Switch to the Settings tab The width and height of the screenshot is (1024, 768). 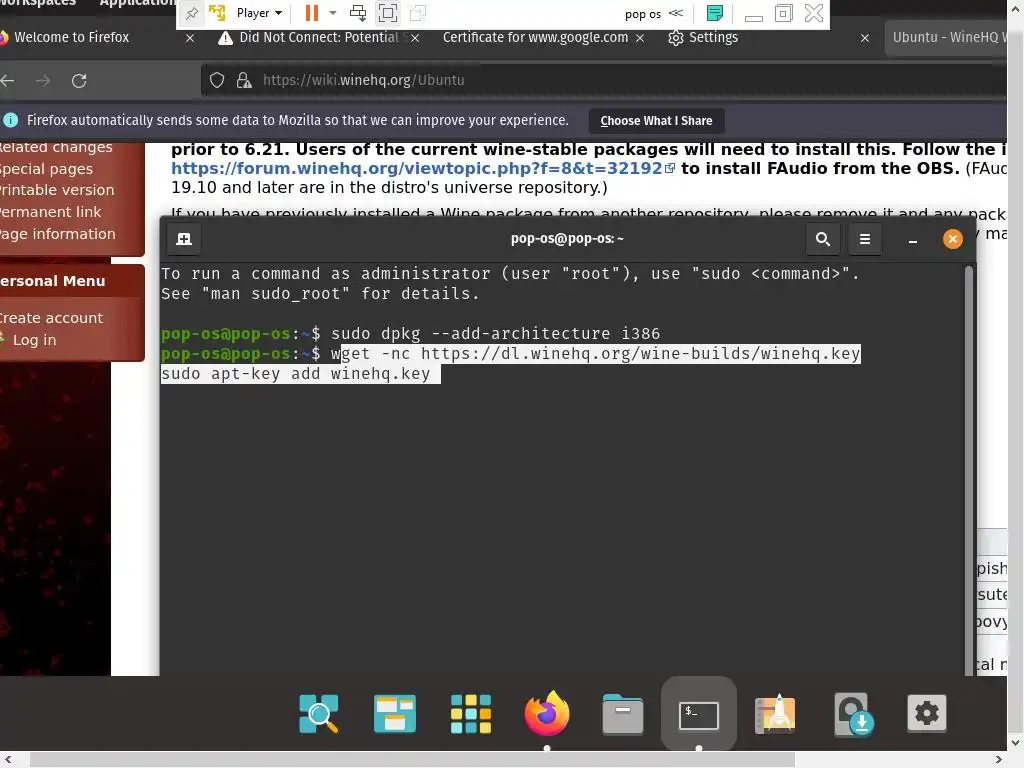(x=713, y=37)
